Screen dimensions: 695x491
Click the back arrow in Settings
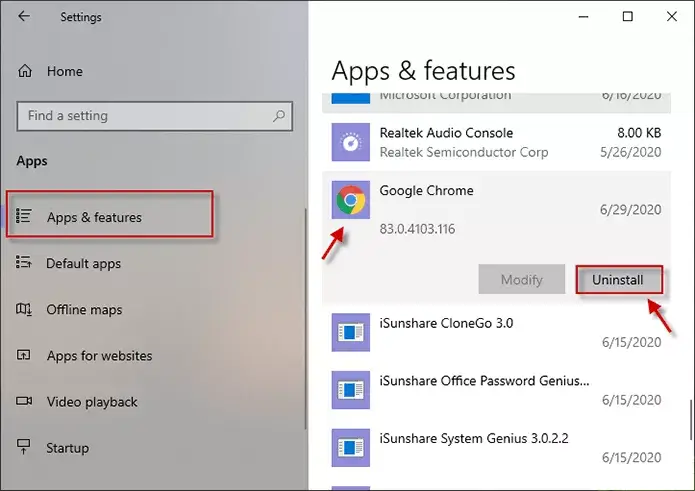[x=24, y=16]
